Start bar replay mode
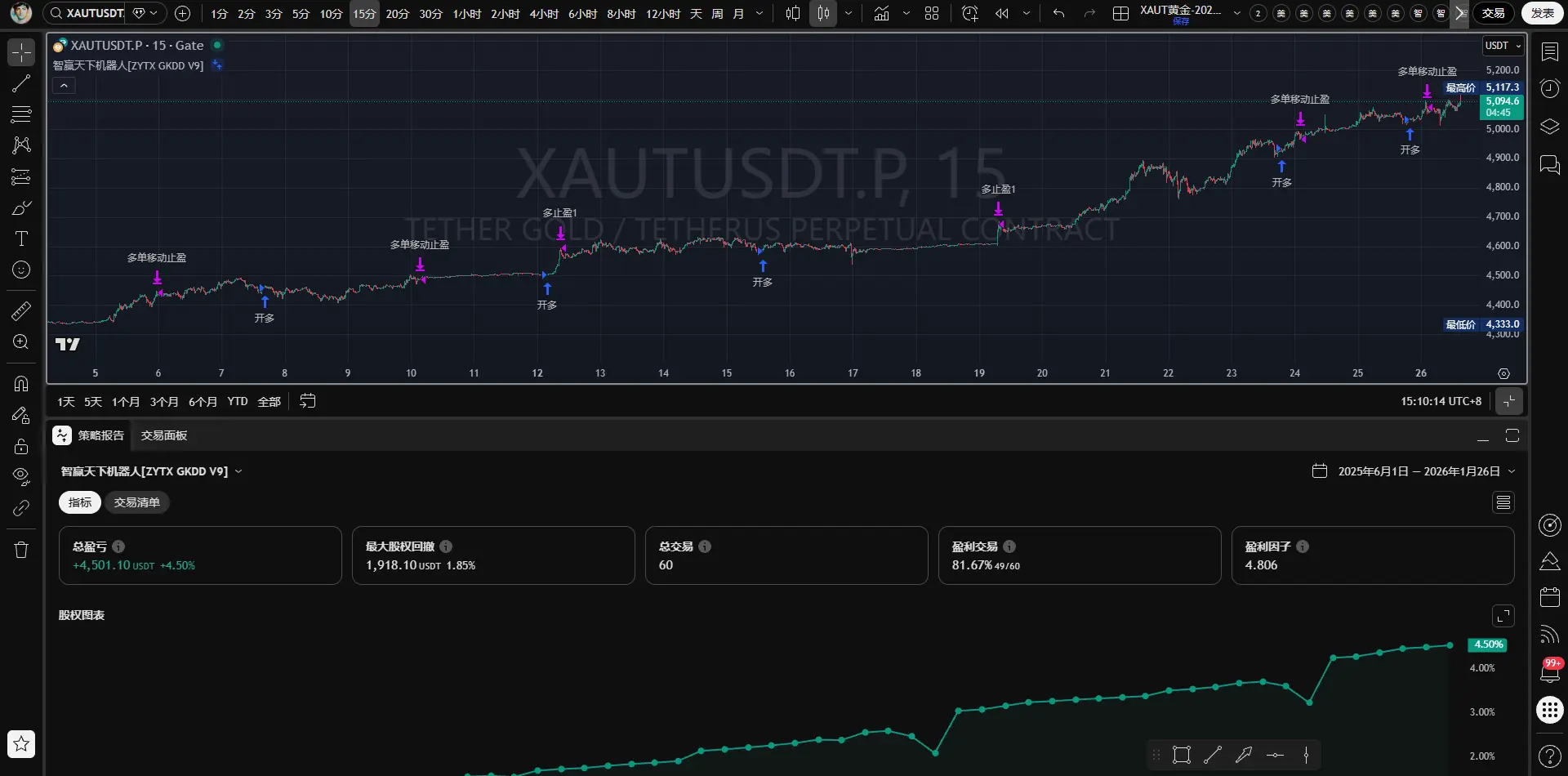Screen dimensions: 1568x776 coord(1002,13)
